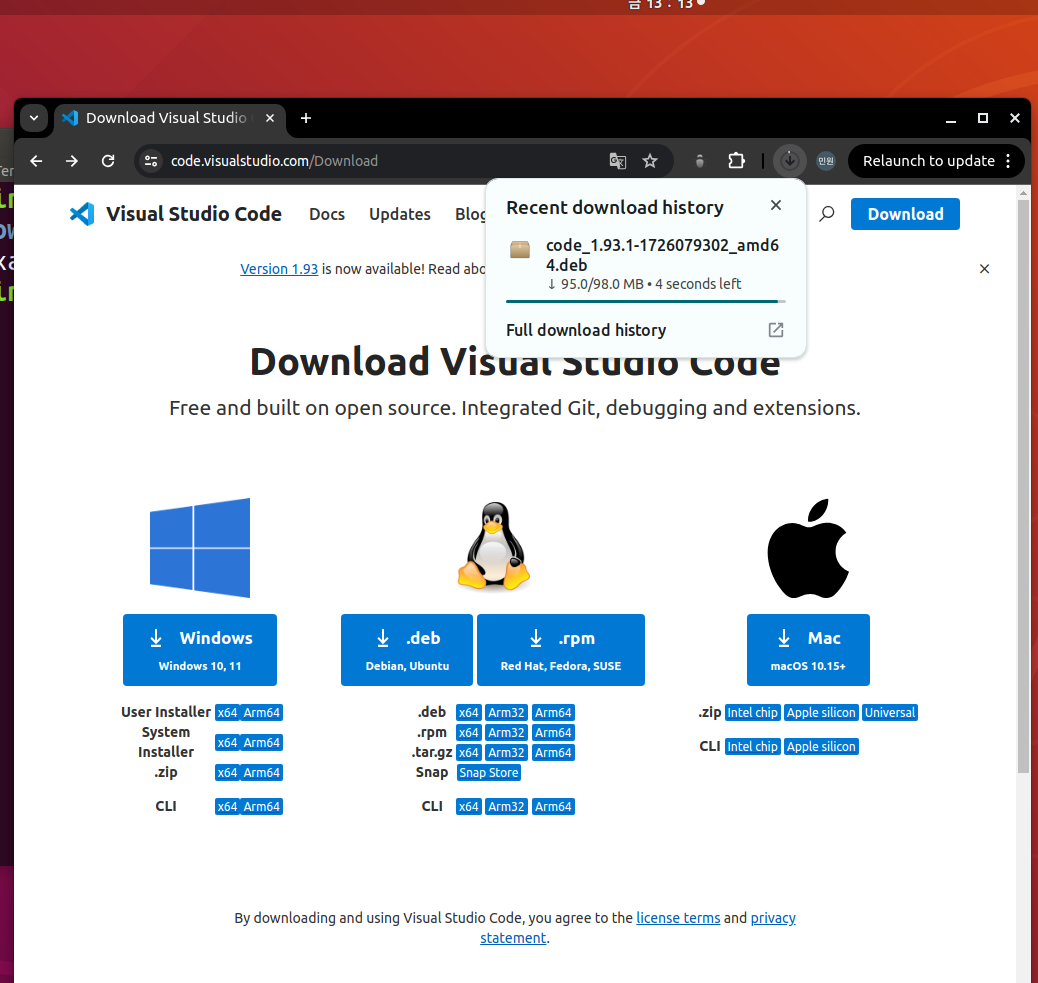Click the extension icon beside the star
Image resolution: width=1038 pixels, height=983 pixels.
[x=700, y=161]
